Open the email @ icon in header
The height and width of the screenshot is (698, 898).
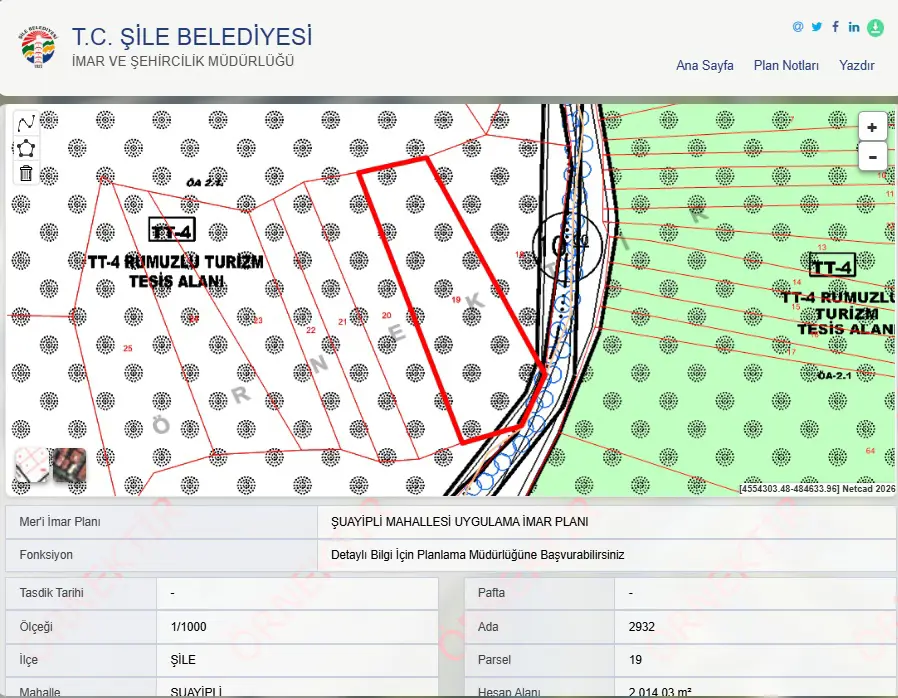pyautogui.click(x=798, y=27)
